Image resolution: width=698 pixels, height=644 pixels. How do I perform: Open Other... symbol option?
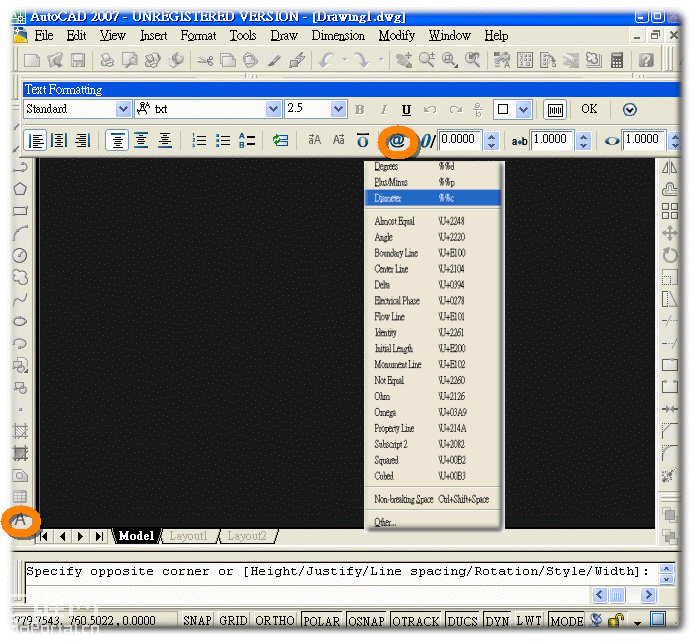433,522
